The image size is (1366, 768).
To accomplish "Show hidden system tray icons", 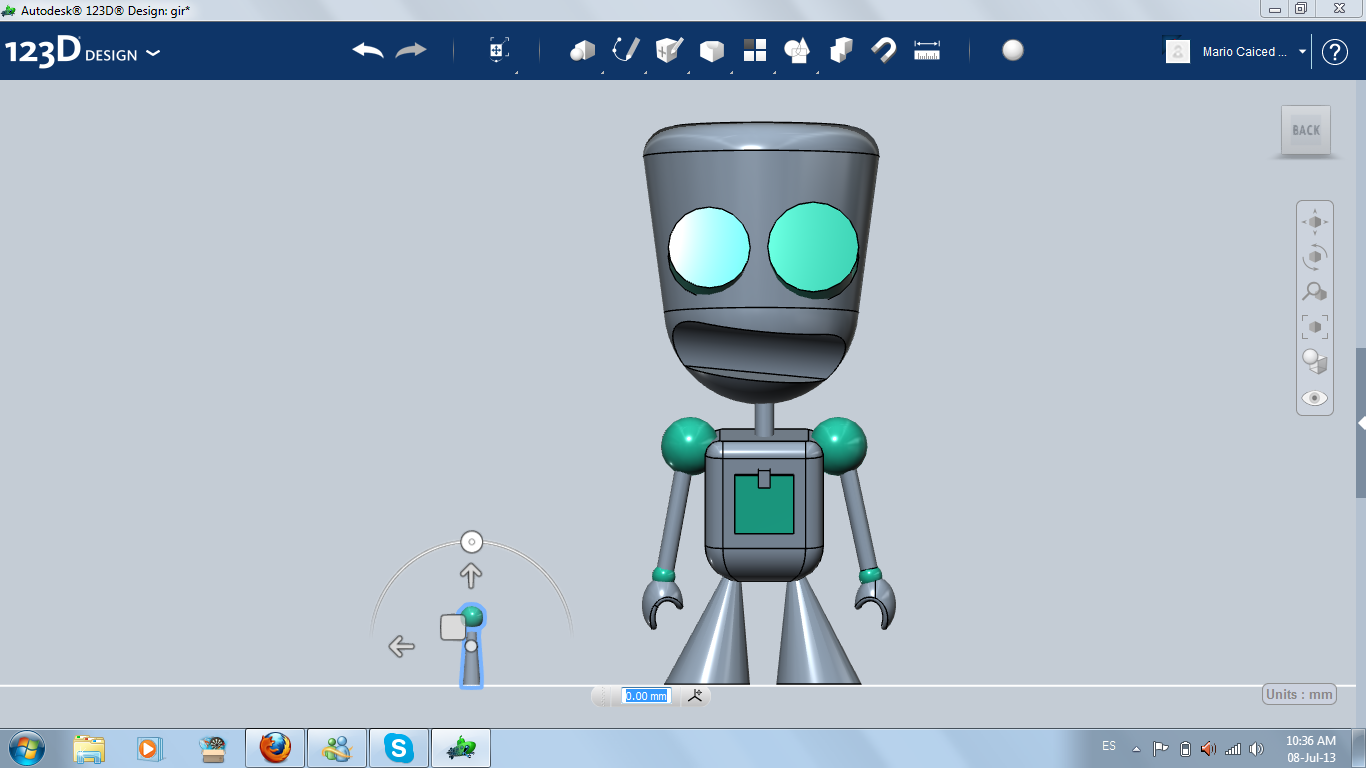I will coord(1136,748).
